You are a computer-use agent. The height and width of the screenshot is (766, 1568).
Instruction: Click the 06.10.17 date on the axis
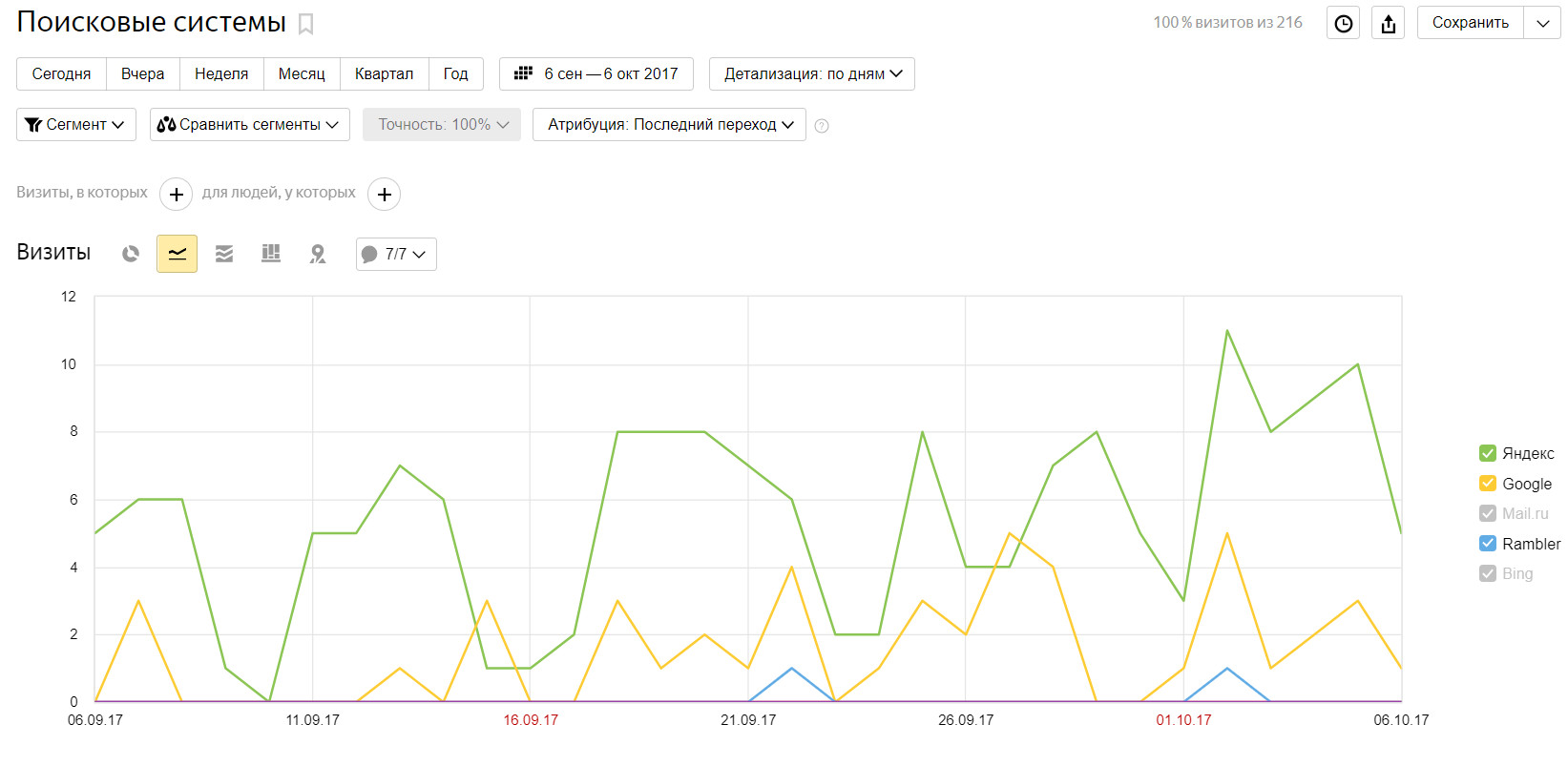point(1401,720)
